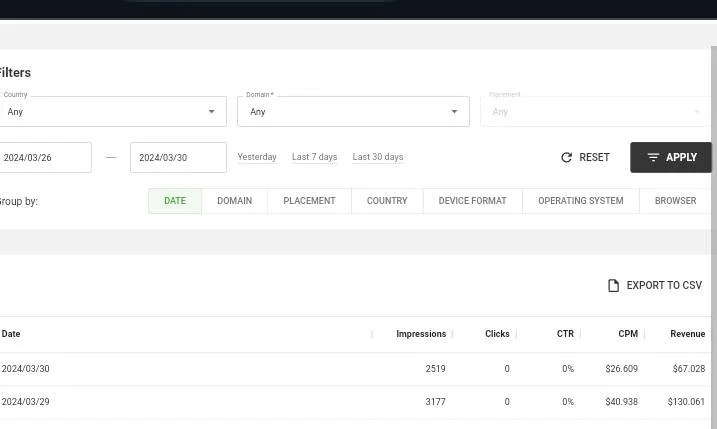The height and width of the screenshot is (429, 717).
Task: Group by DEVICE FORMAT
Action: pos(473,201)
